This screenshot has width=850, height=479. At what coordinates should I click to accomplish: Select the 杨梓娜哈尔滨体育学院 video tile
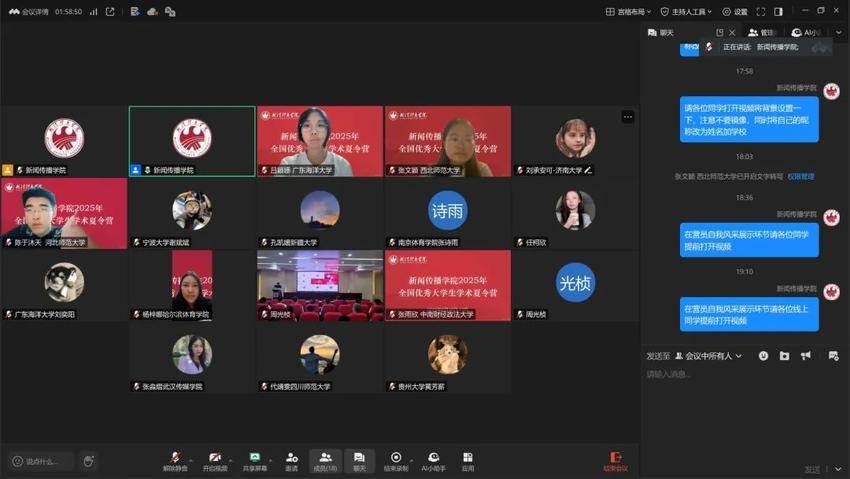point(192,286)
